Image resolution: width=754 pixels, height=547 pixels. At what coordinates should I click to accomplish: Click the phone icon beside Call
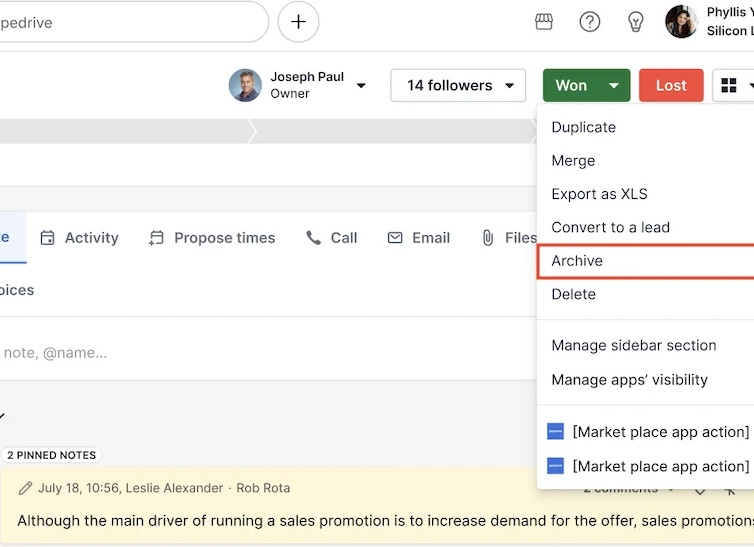[x=314, y=237]
